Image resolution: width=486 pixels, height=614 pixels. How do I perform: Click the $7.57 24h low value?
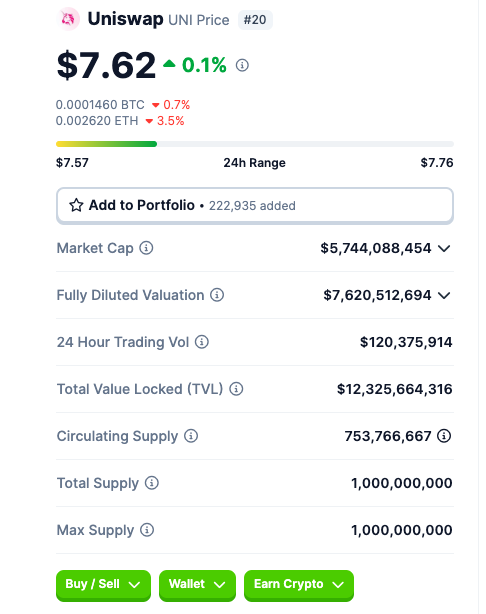[72, 163]
